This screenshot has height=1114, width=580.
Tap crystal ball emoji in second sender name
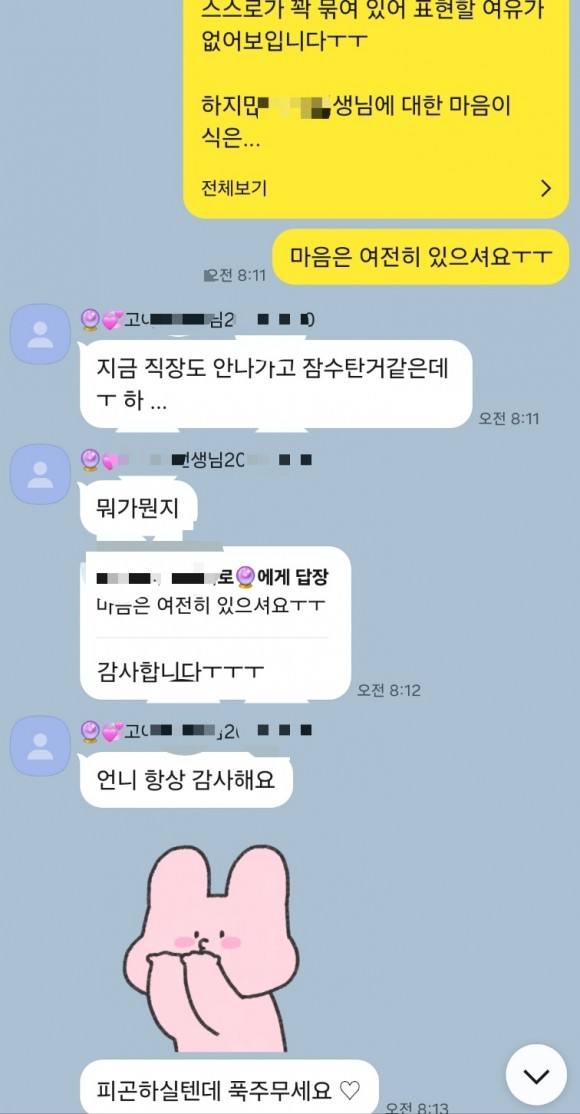click(x=90, y=460)
